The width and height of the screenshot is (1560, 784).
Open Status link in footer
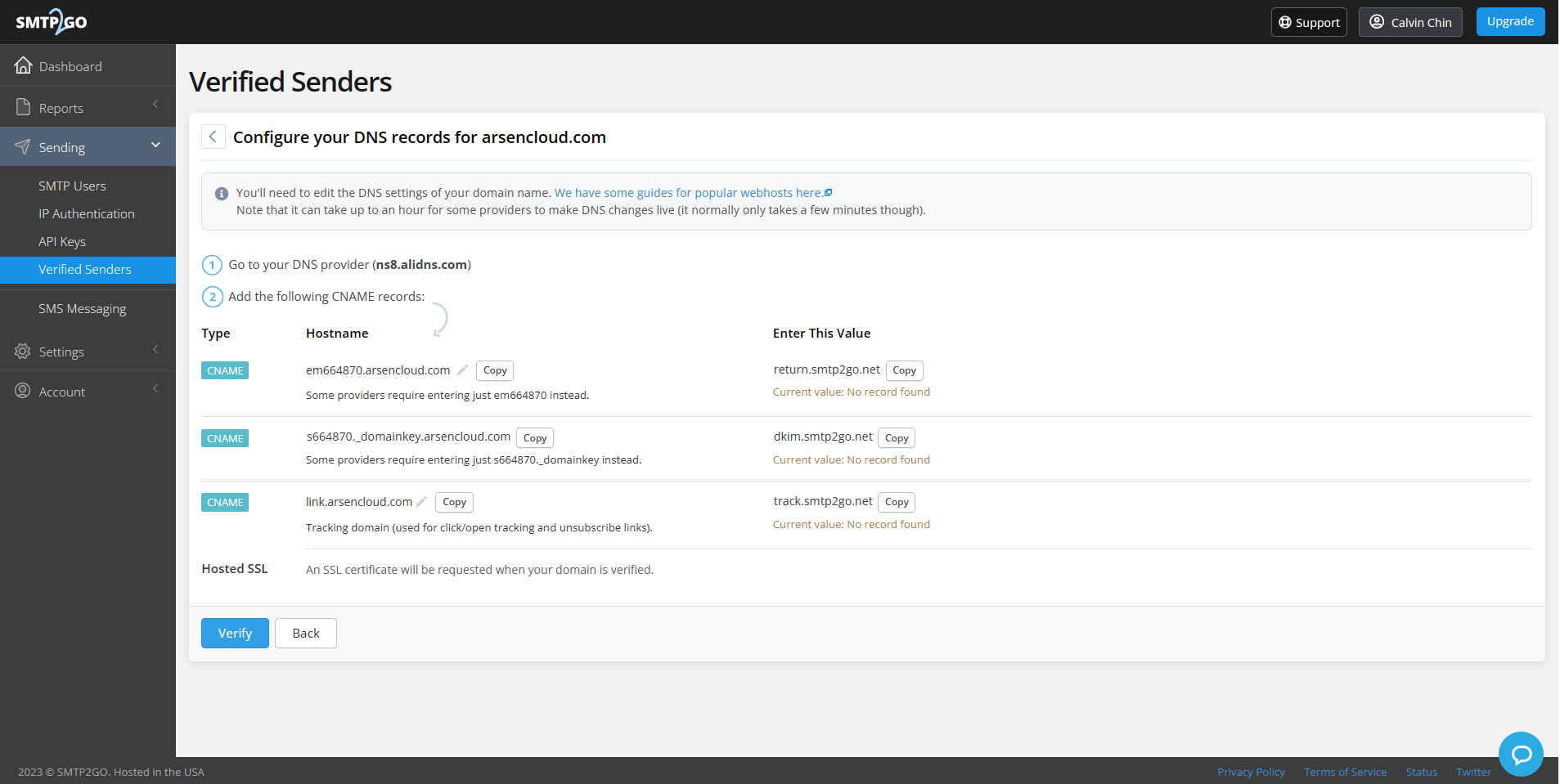pyautogui.click(x=1421, y=772)
